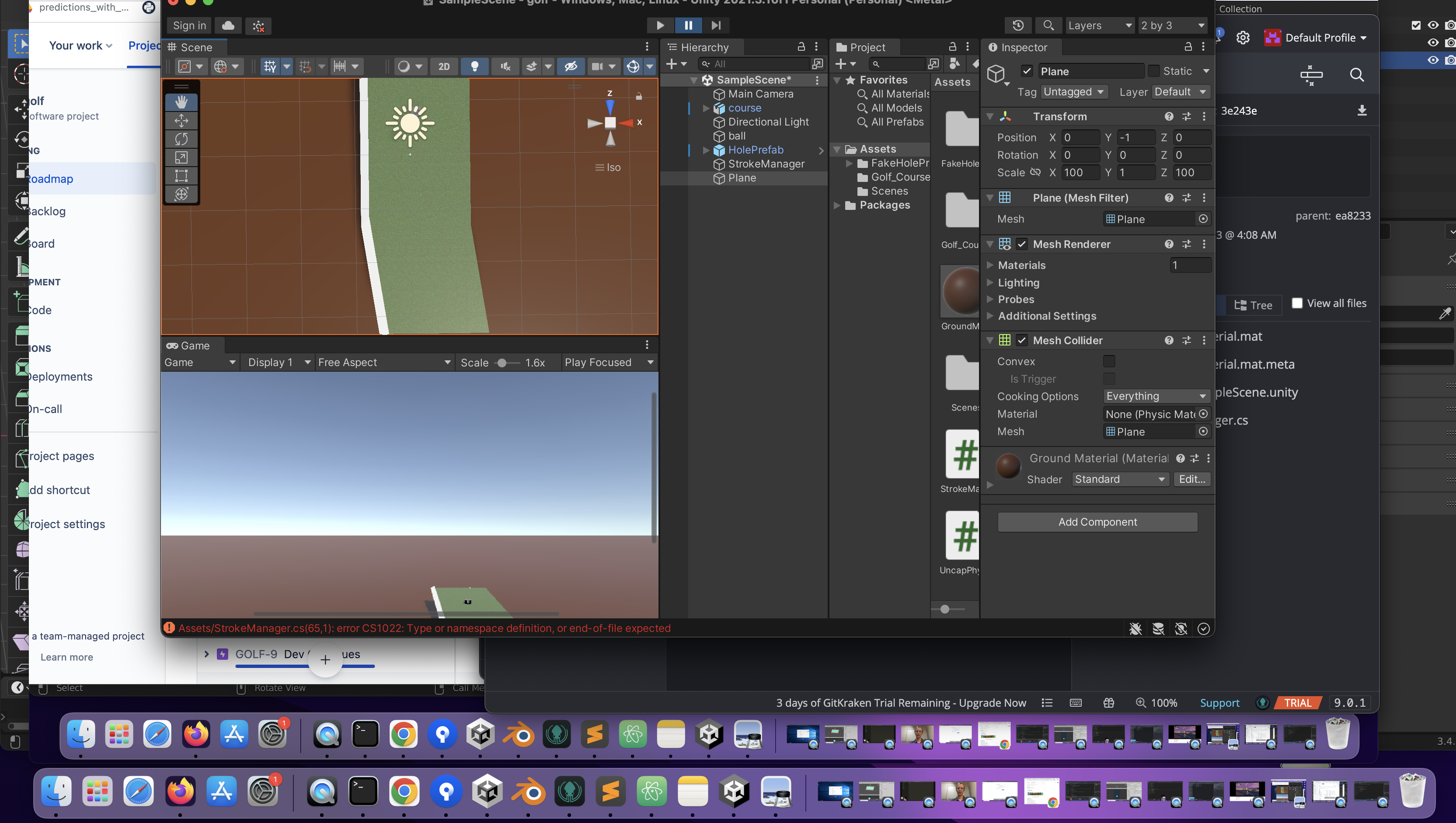The height and width of the screenshot is (823, 1456).
Task: Select the Hand tool in Scene
Action: (181, 102)
